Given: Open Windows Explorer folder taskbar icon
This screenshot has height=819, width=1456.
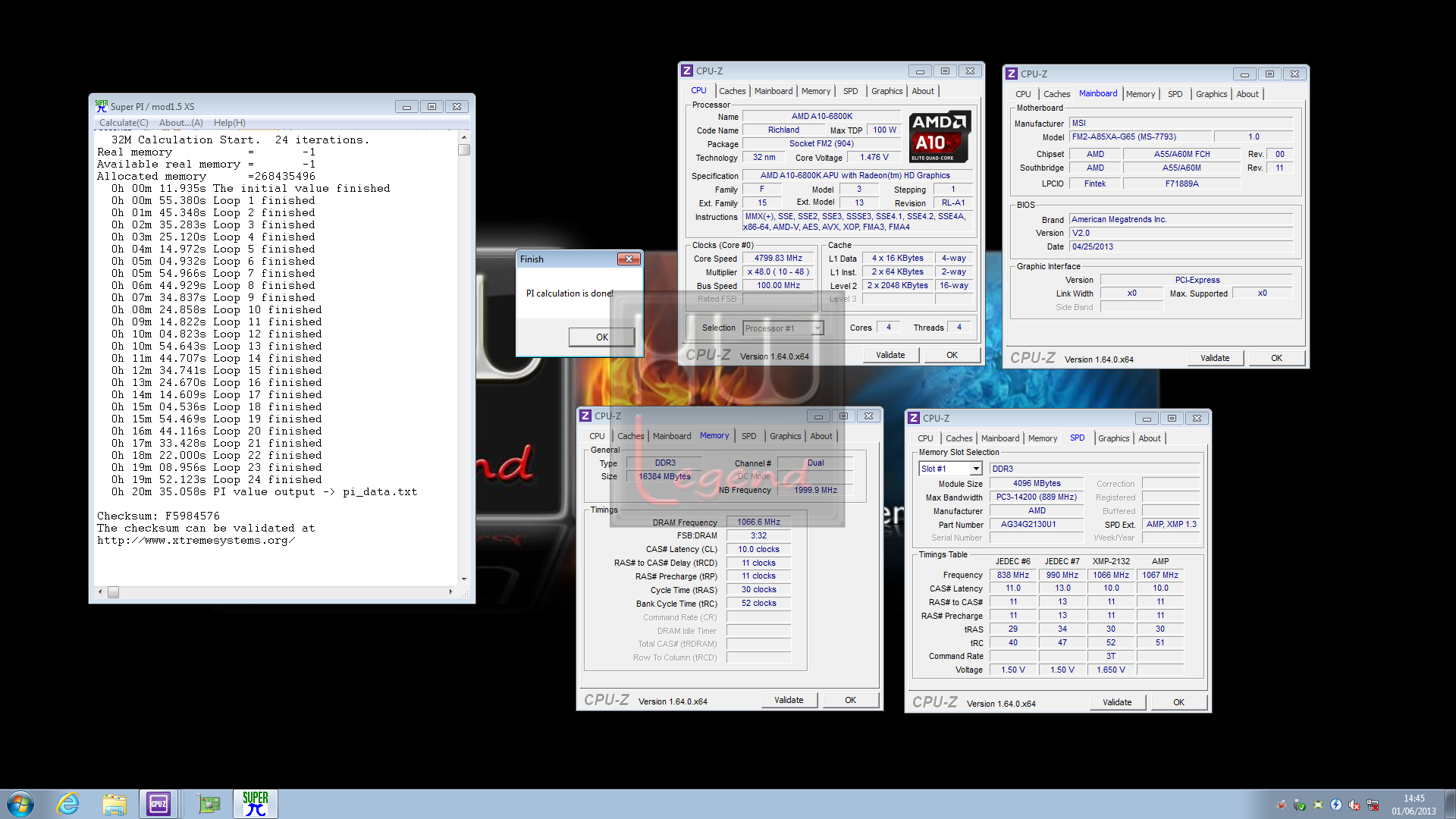Looking at the screenshot, I should coord(115,804).
